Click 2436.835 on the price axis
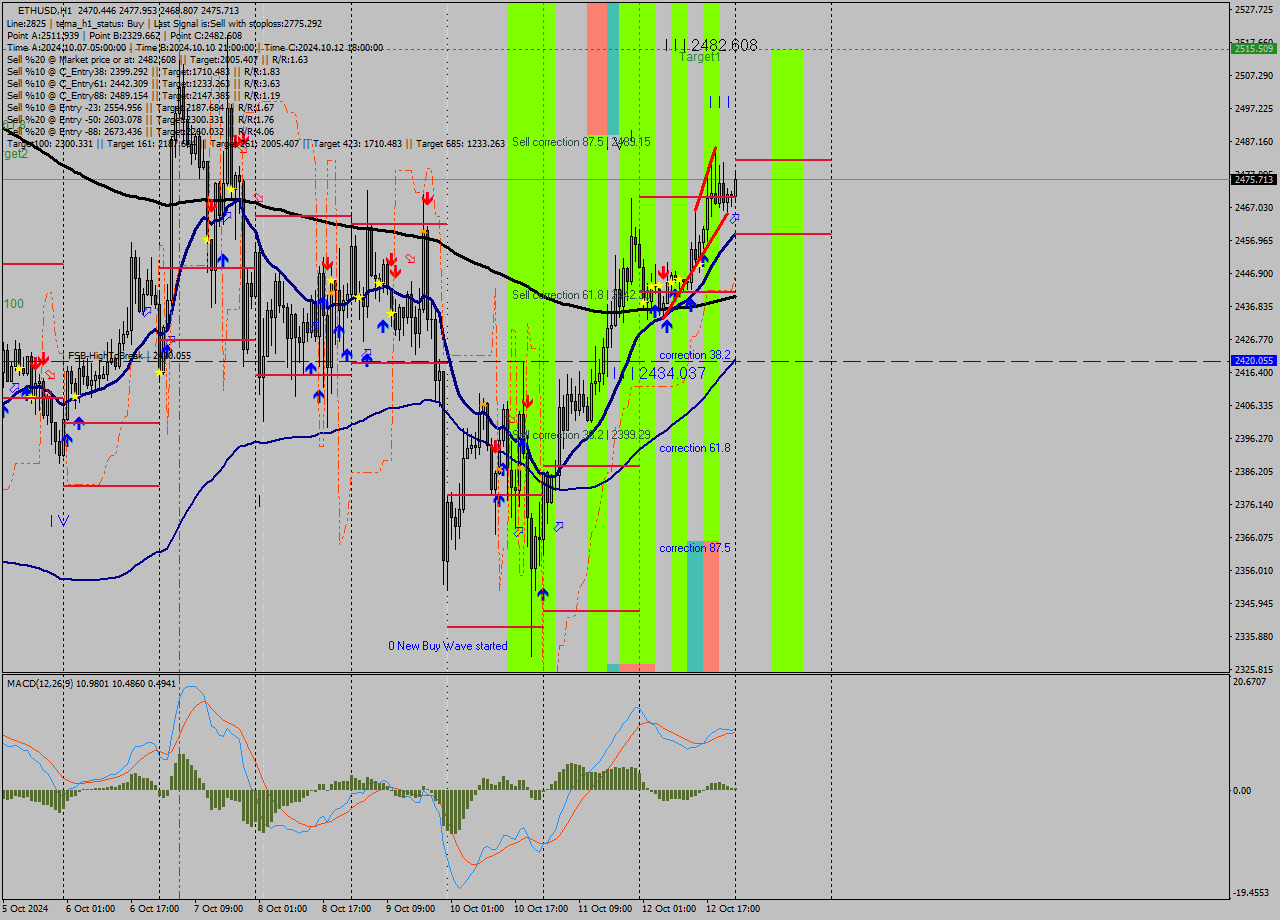 [x=1254, y=306]
